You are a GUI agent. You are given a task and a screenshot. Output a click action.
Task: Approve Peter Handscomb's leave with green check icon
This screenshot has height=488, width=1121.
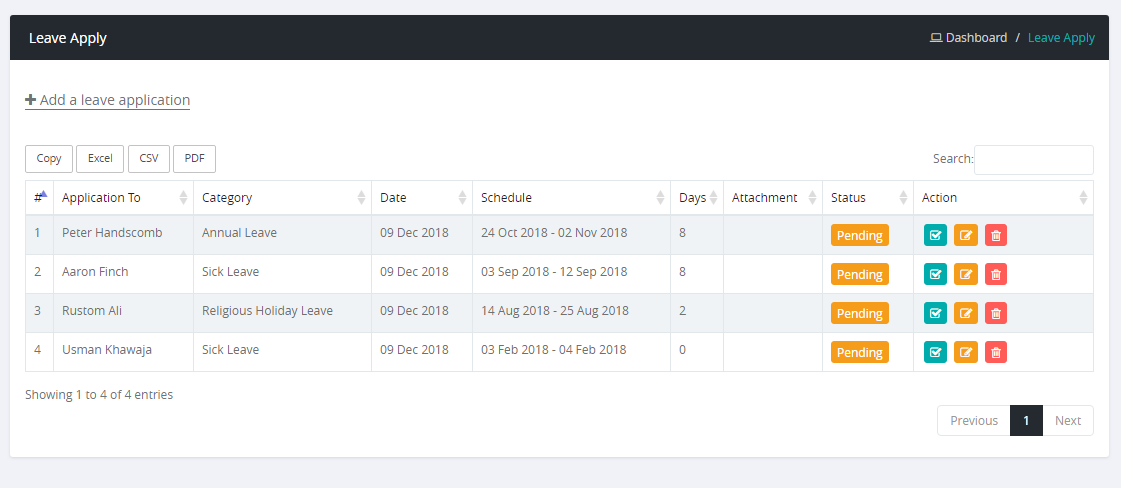(x=935, y=236)
